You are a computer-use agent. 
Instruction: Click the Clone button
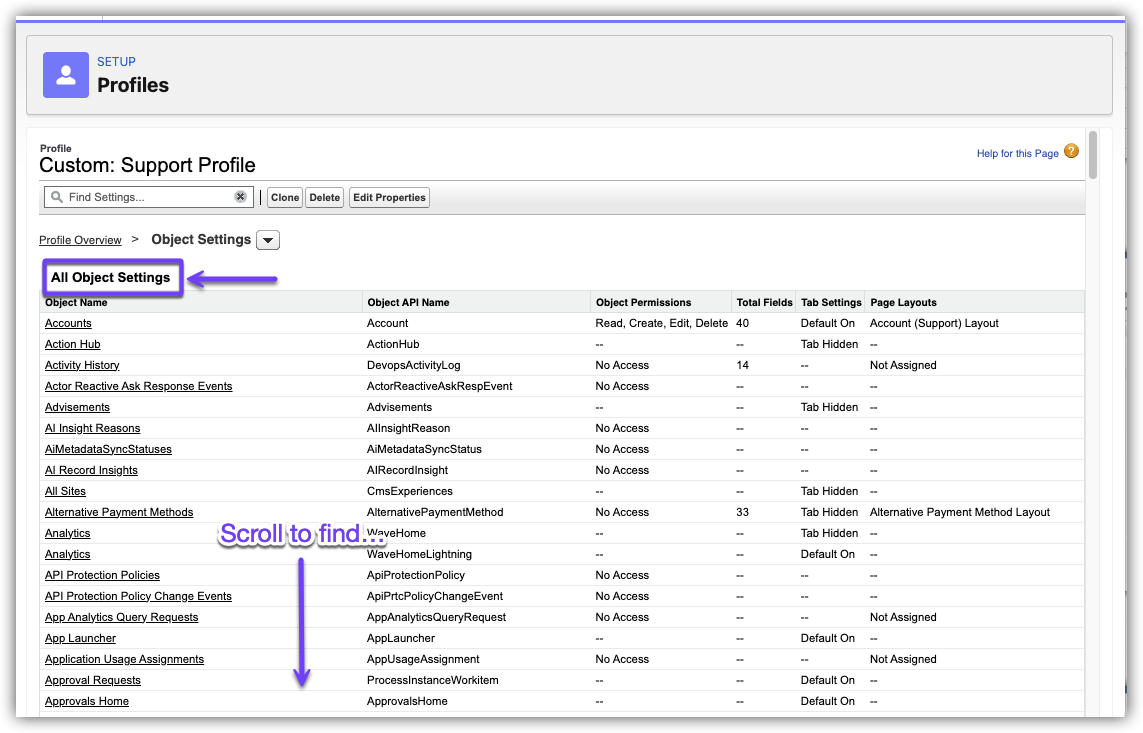tap(285, 198)
